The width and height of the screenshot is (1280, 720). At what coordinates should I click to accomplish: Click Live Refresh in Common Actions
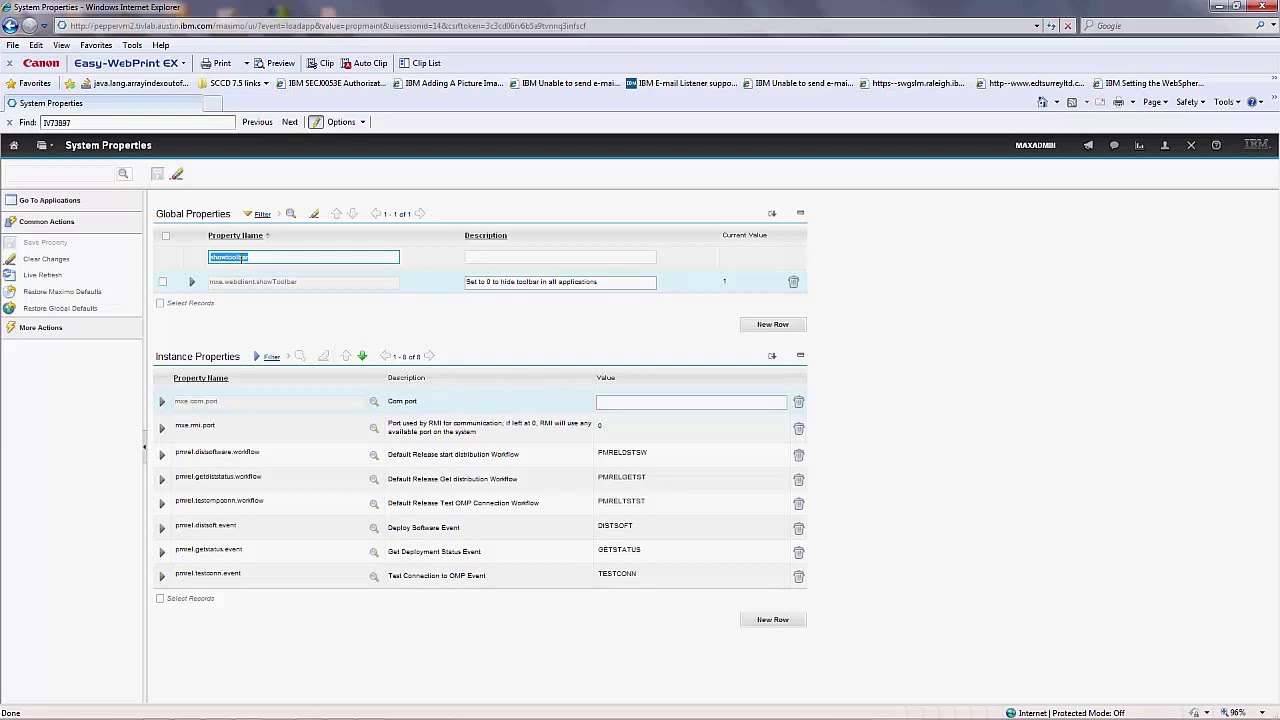[42, 275]
